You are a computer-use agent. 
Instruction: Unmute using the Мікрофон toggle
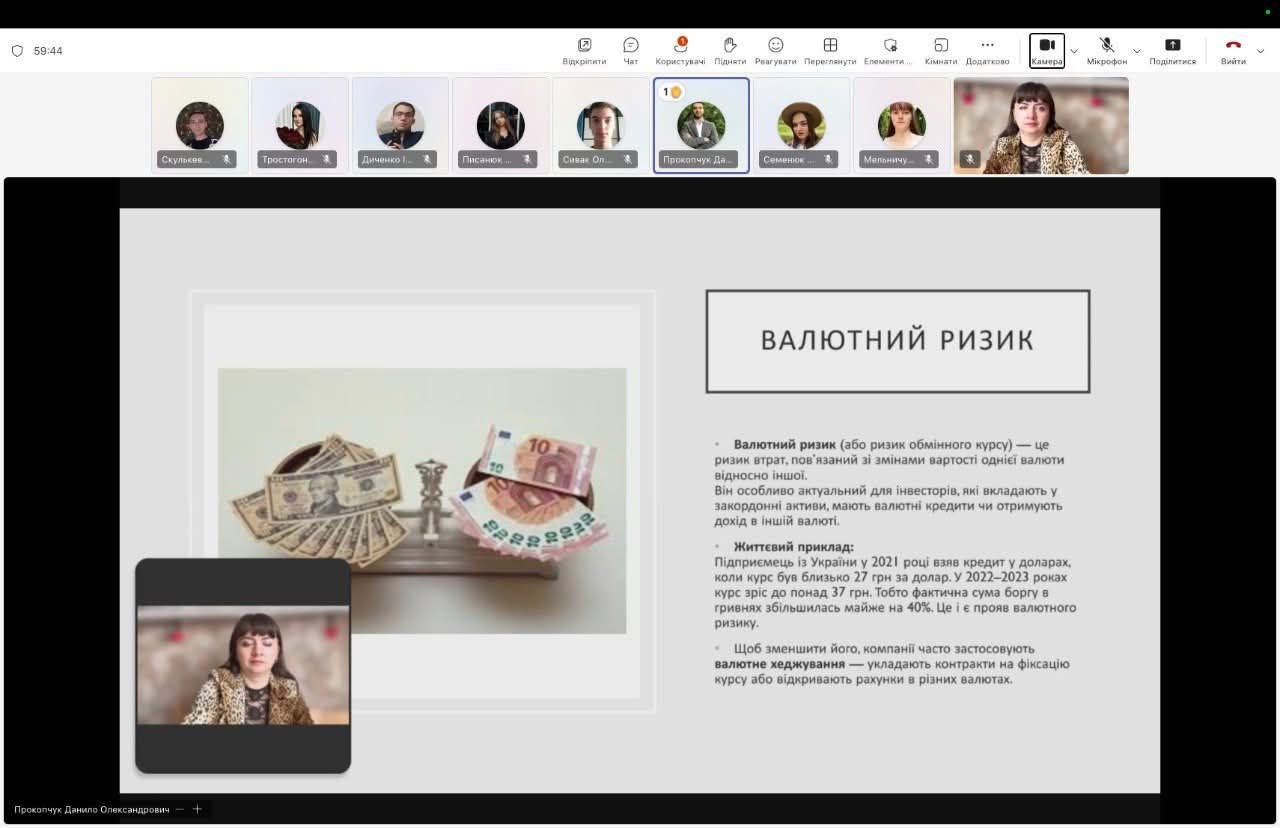click(x=1107, y=46)
